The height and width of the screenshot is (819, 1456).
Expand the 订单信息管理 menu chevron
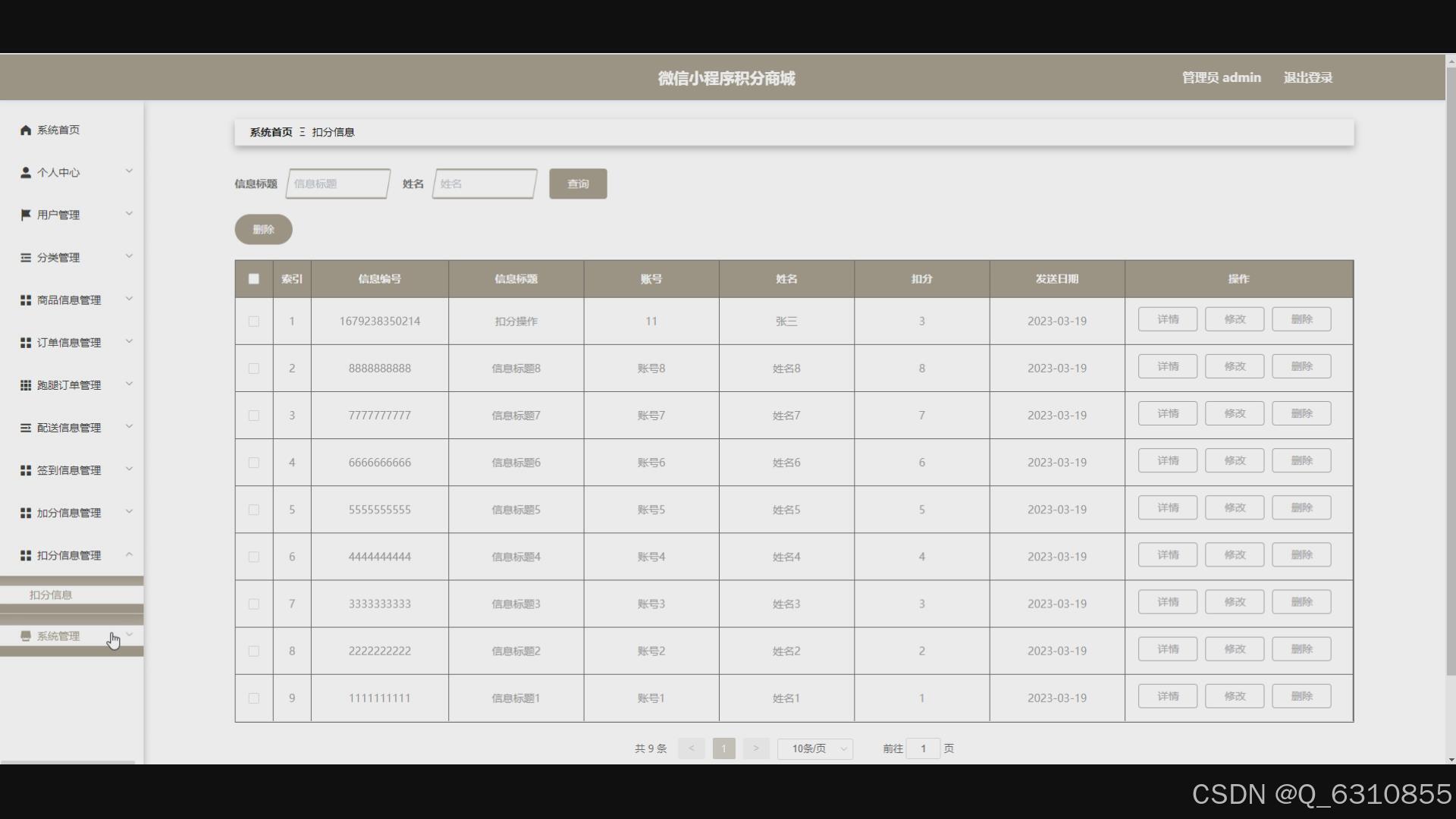click(x=129, y=341)
